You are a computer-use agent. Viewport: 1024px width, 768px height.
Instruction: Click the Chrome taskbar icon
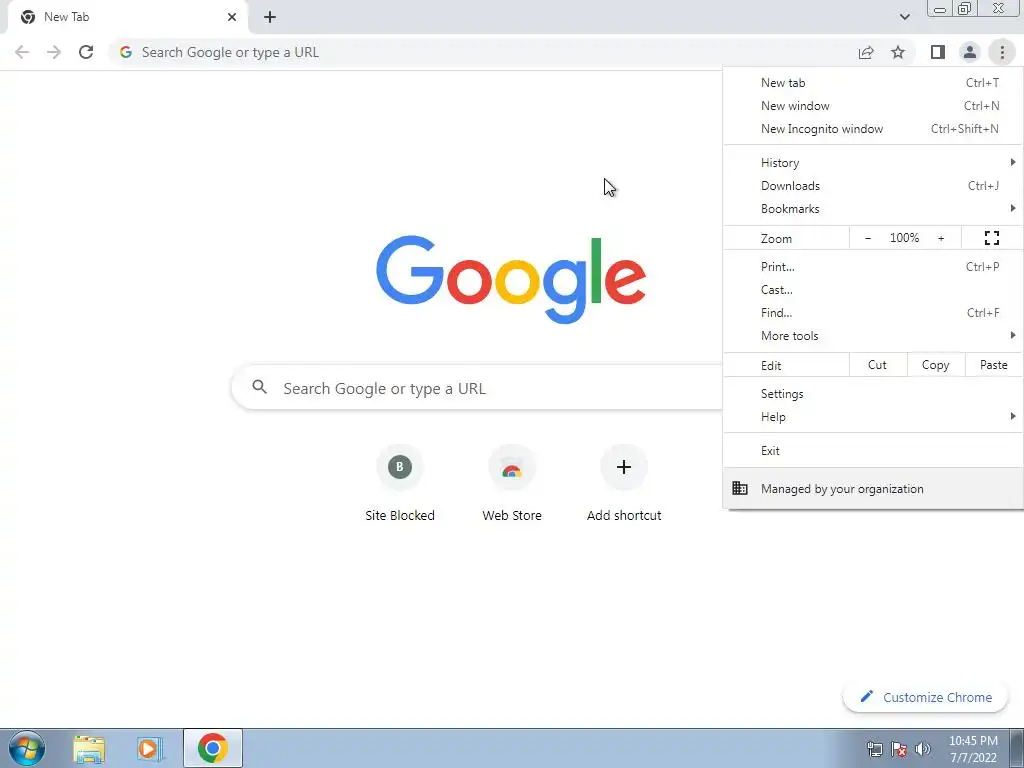(x=213, y=748)
